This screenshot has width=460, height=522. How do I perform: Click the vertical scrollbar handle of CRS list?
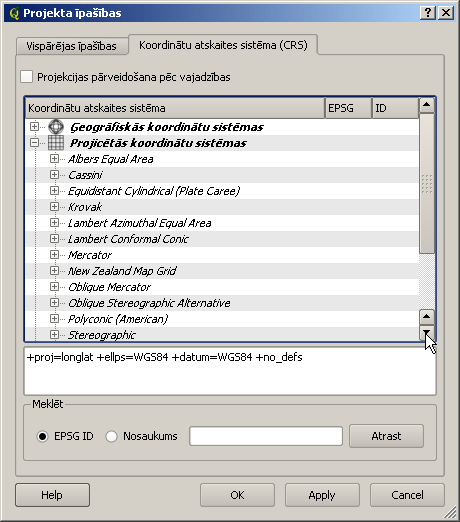[426, 183]
